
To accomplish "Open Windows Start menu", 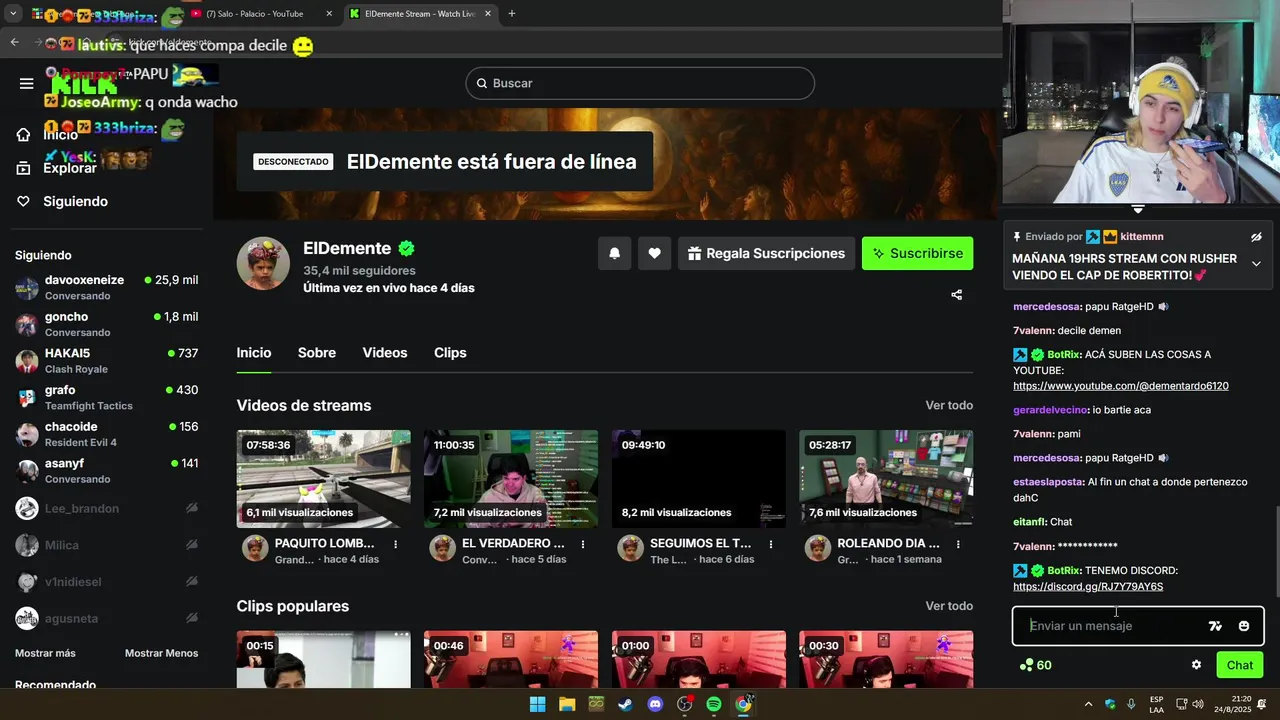I will [537, 704].
